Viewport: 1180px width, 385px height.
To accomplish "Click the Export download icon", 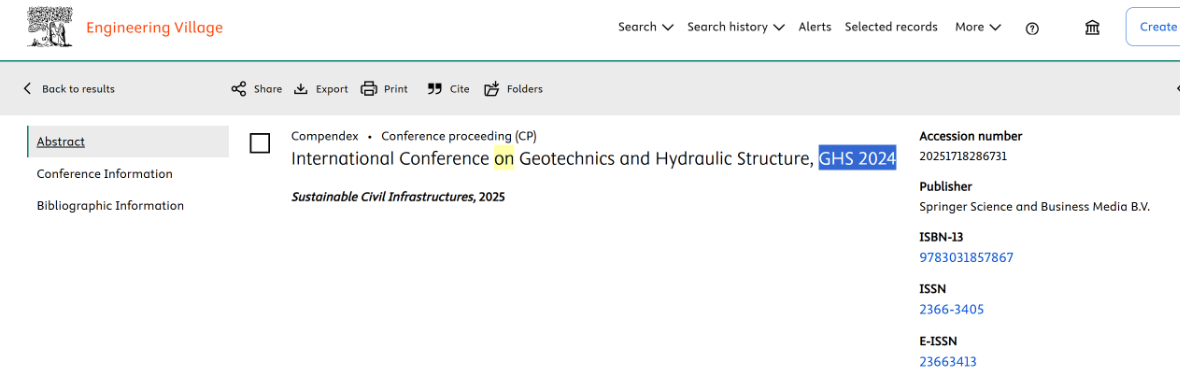I will [x=301, y=89].
